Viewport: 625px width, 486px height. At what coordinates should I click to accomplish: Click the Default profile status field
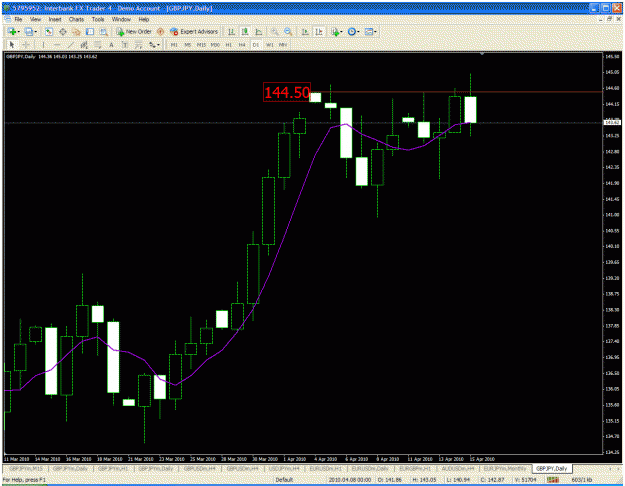284,480
